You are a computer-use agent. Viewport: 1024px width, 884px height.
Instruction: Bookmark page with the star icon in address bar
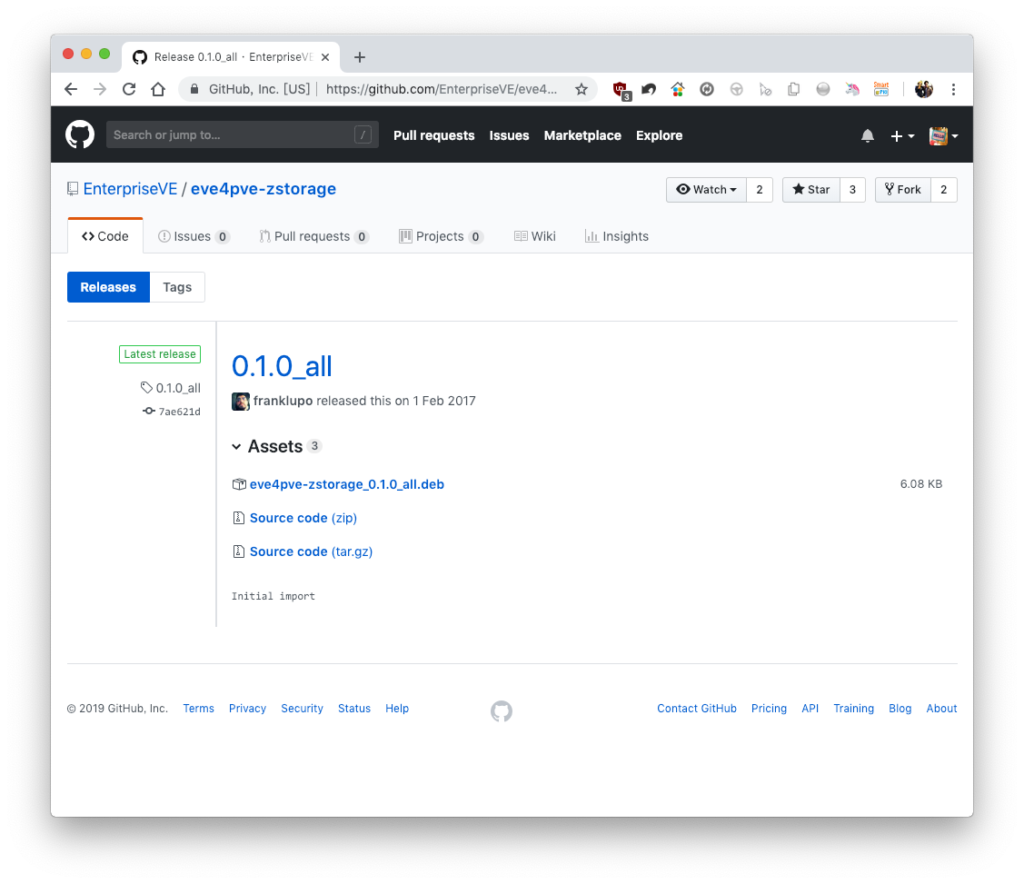pyautogui.click(x=581, y=89)
